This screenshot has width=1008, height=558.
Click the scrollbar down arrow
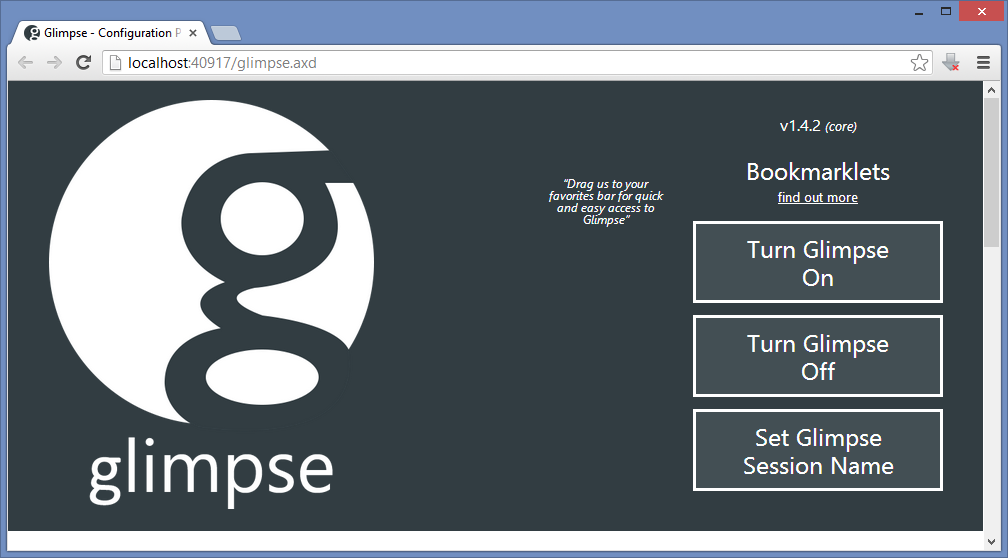991,541
